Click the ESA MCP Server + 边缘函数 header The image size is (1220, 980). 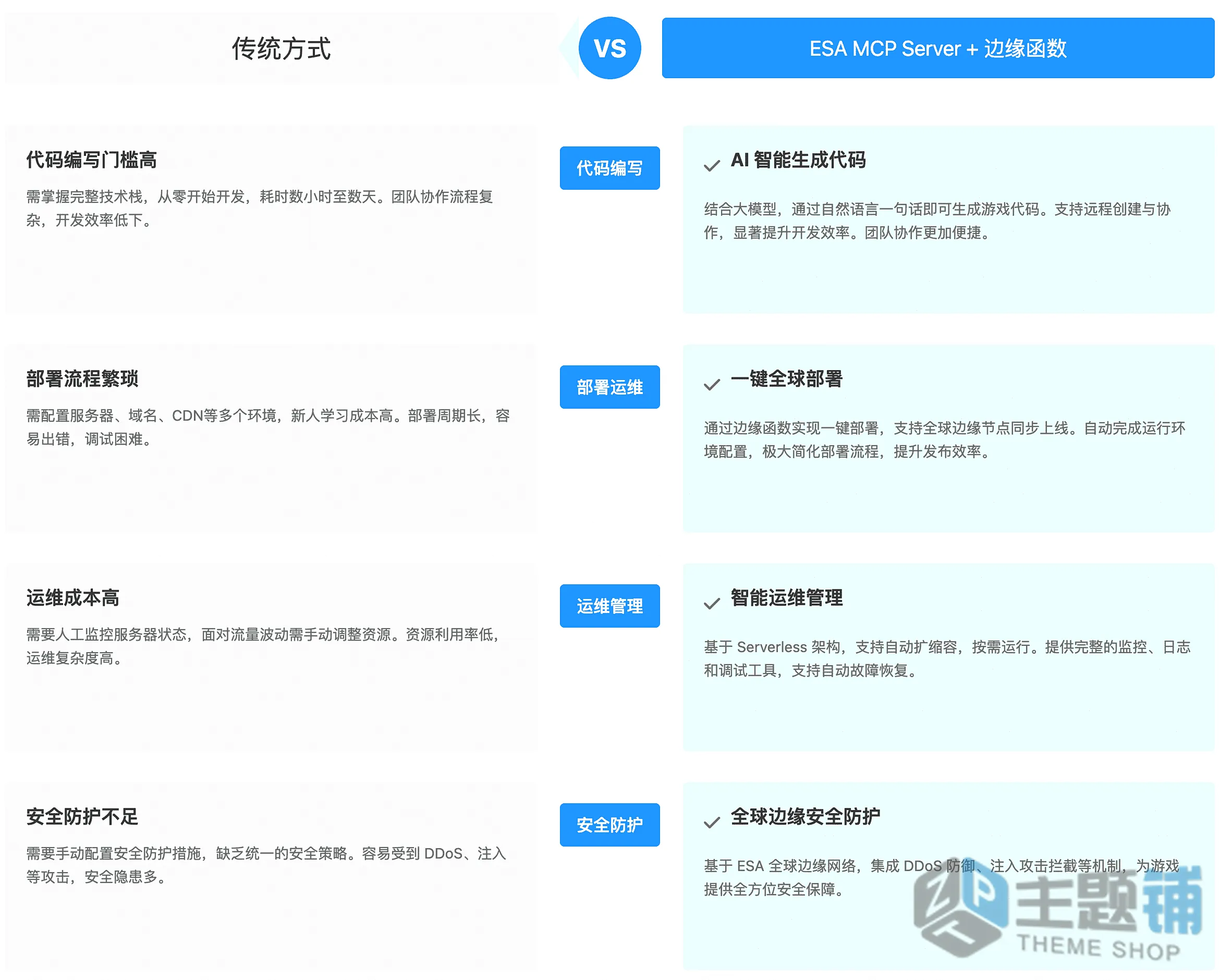[937, 48]
